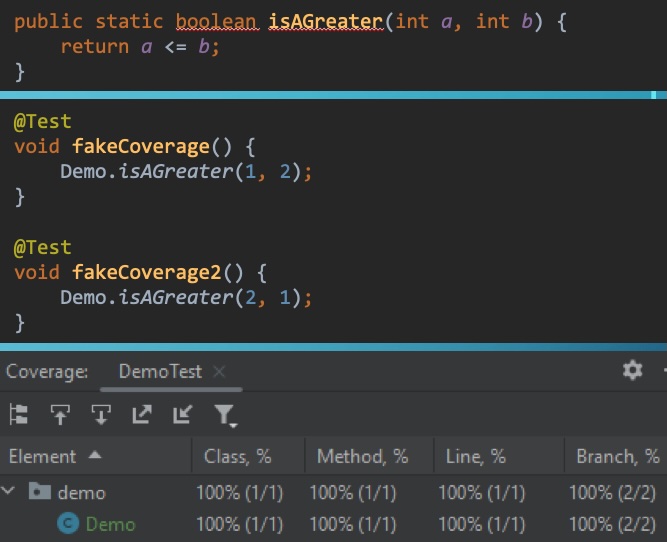Click the Demo class icon
The height and width of the screenshot is (542, 667).
(x=69, y=524)
